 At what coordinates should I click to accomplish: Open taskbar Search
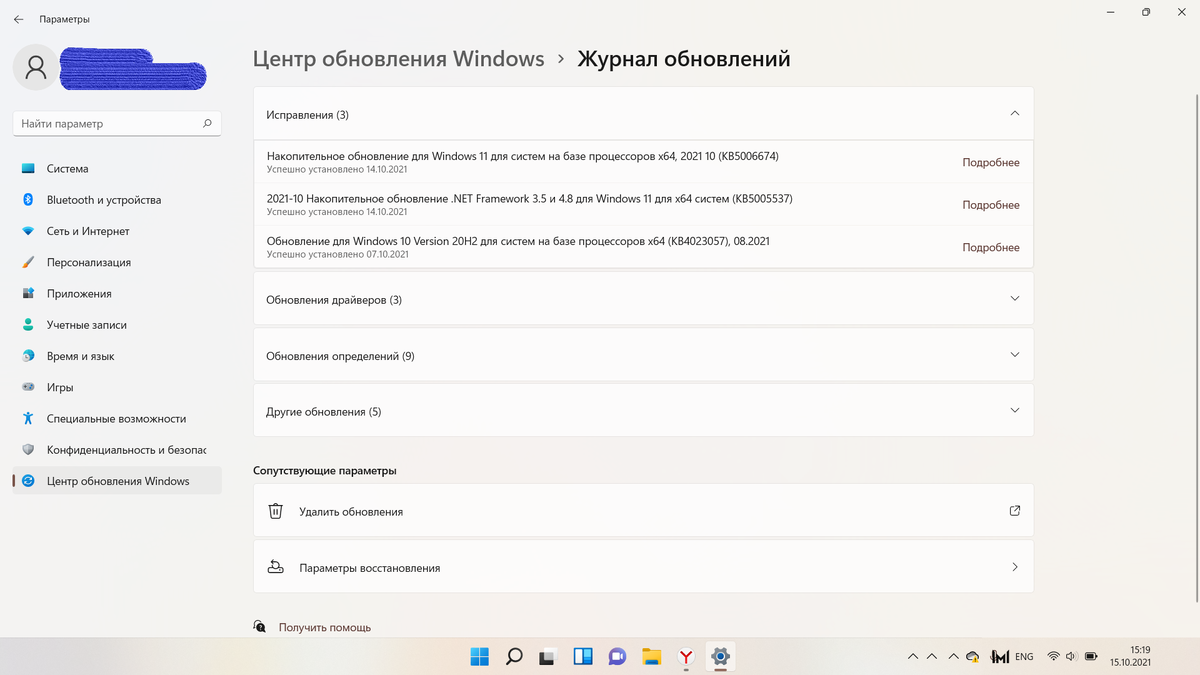pos(514,657)
